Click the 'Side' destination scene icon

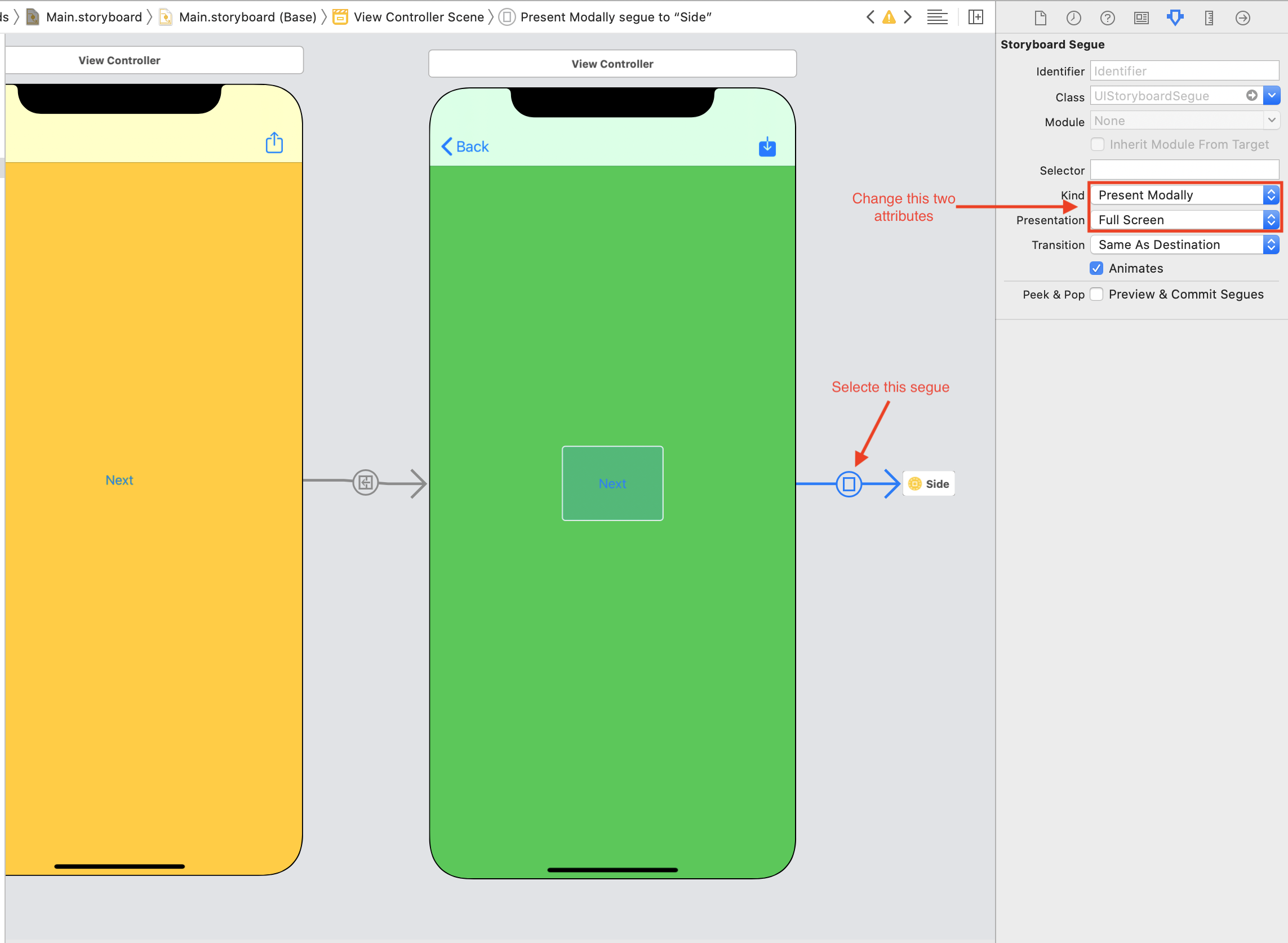click(x=914, y=483)
